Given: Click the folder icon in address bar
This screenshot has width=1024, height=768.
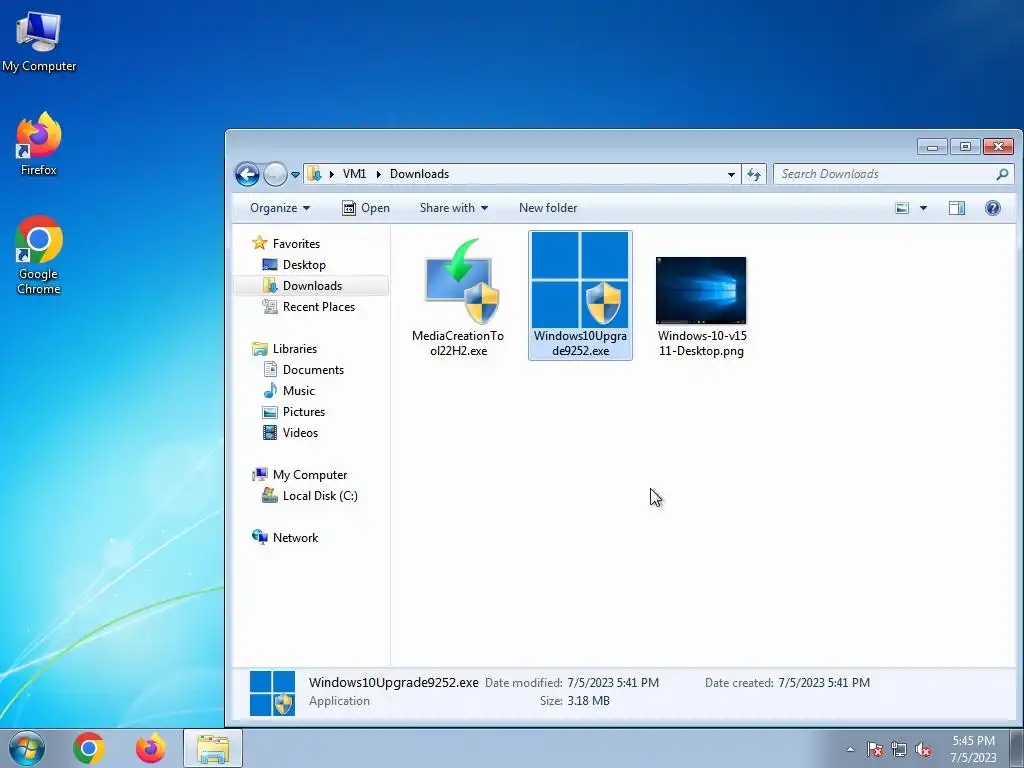Looking at the screenshot, I should (315, 174).
